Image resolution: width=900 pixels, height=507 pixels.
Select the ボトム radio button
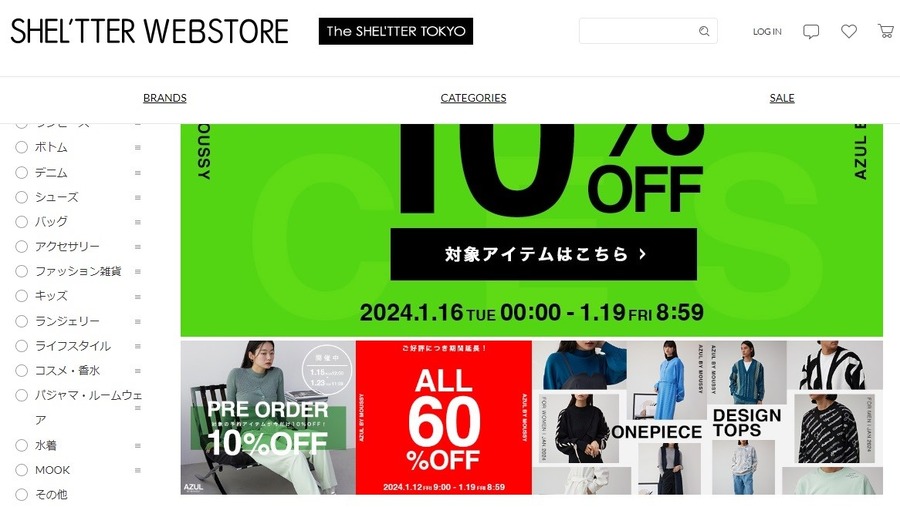(x=21, y=148)
